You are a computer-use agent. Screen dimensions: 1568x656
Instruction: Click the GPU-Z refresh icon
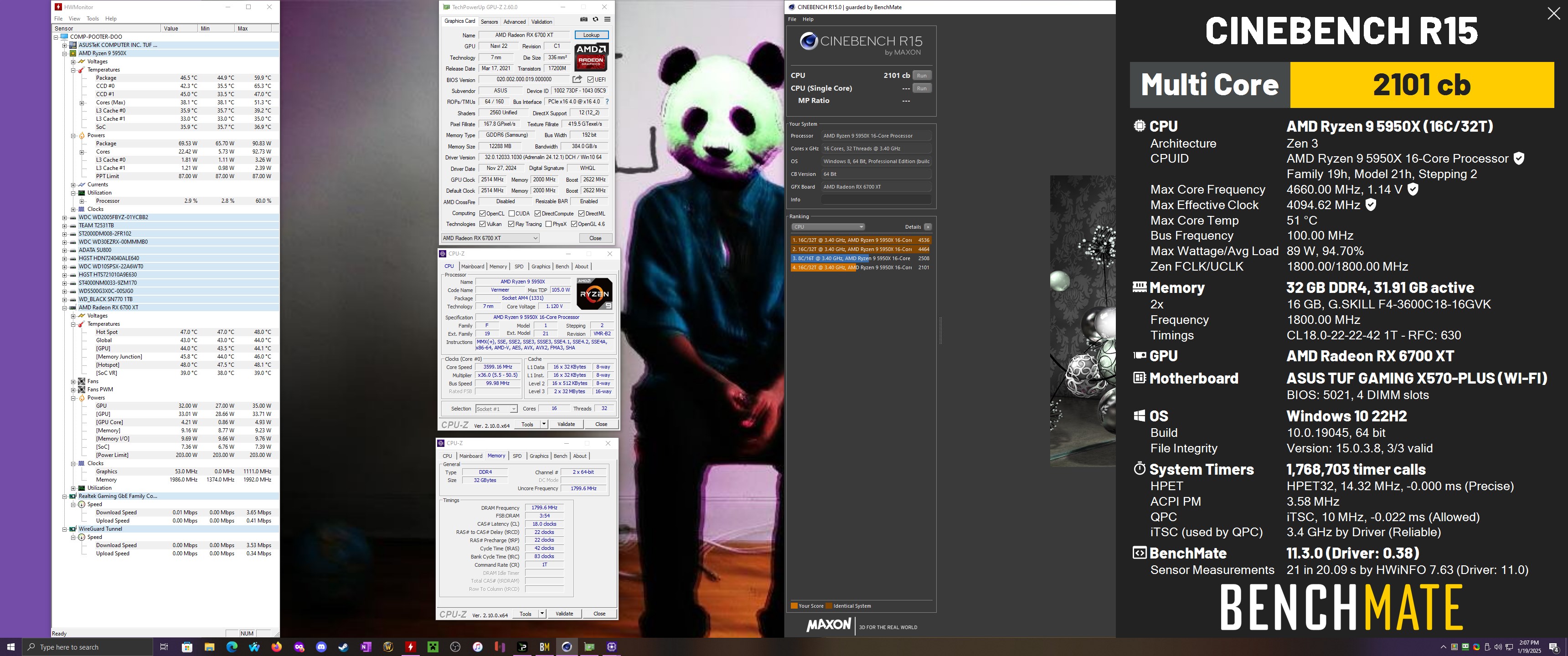click(595, 20)
